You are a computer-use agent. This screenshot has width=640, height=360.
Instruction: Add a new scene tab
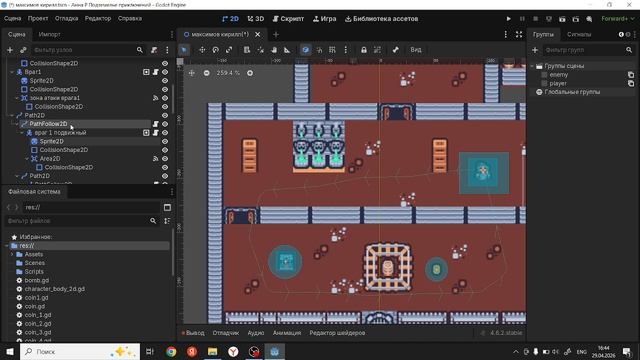pos(276,34)
